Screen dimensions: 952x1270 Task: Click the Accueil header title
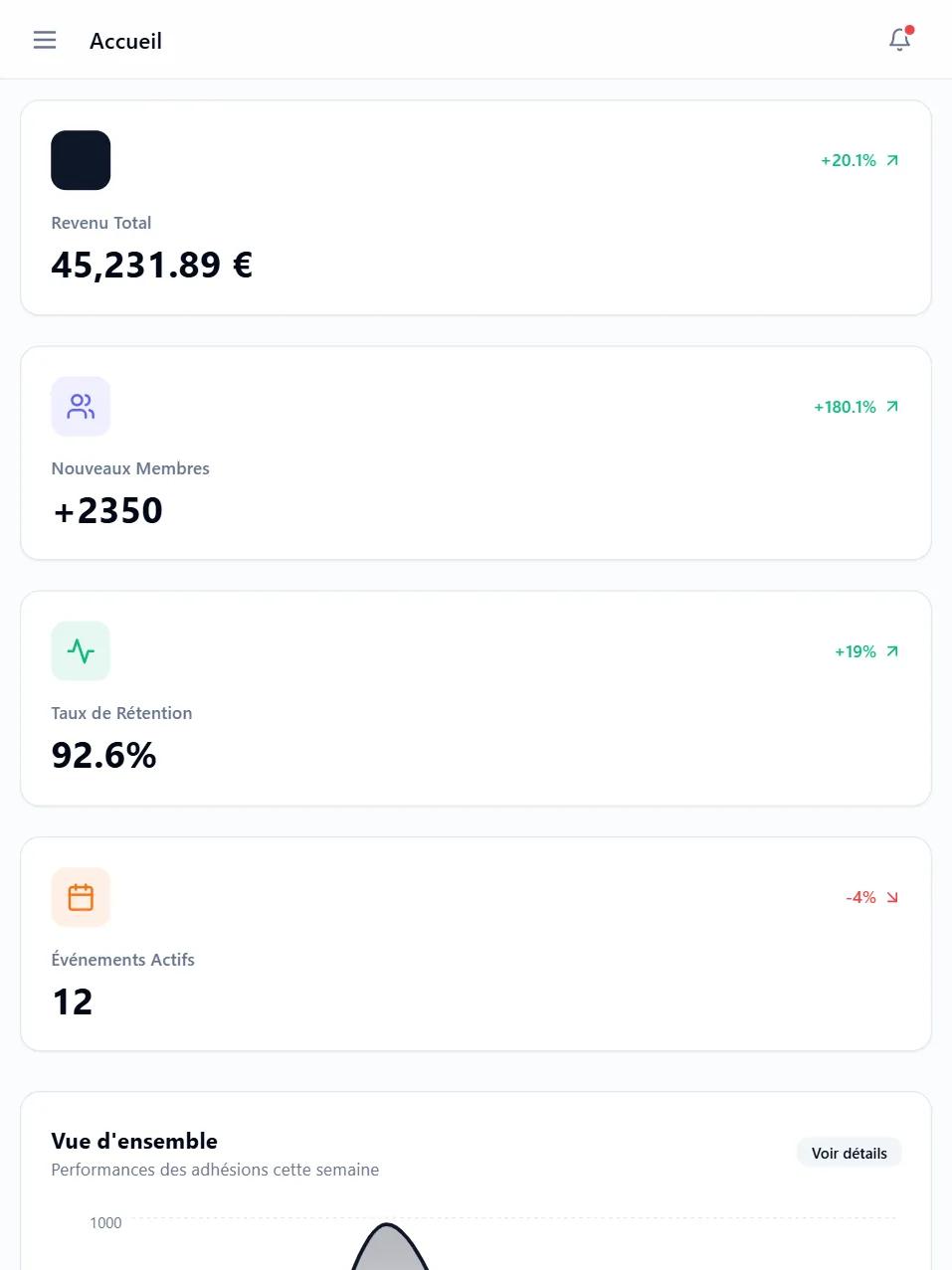tap(125, 41)
